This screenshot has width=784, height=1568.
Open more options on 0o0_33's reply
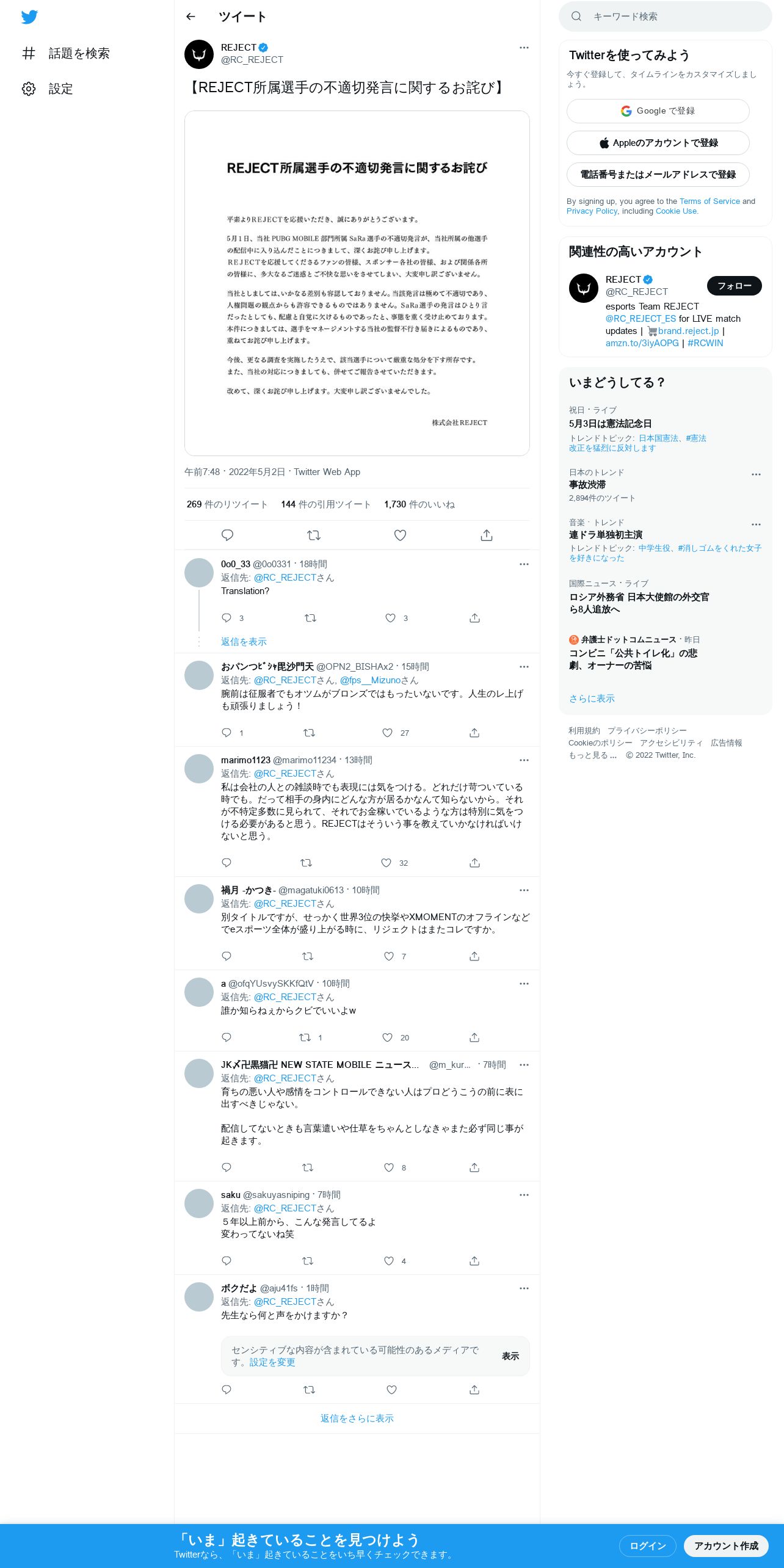click(x=524, y=564)
